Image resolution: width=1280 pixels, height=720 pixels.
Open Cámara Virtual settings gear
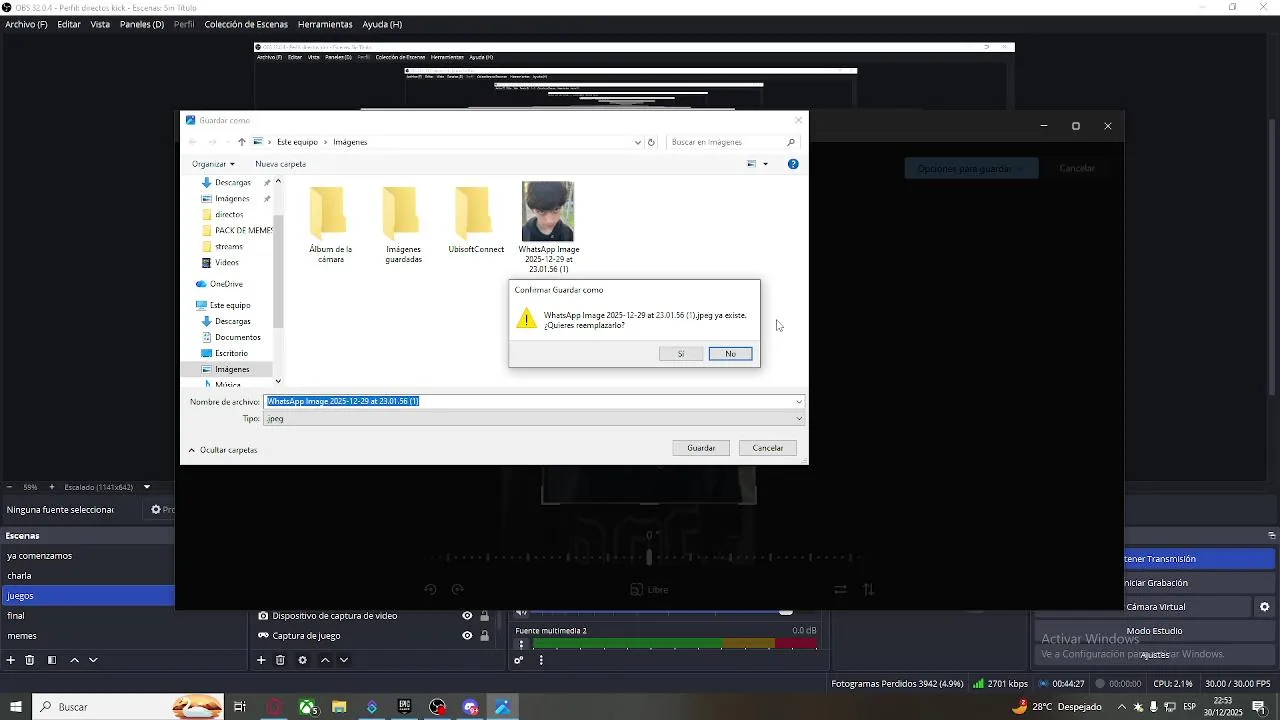pyautogui.click(x=1265, y=607)
